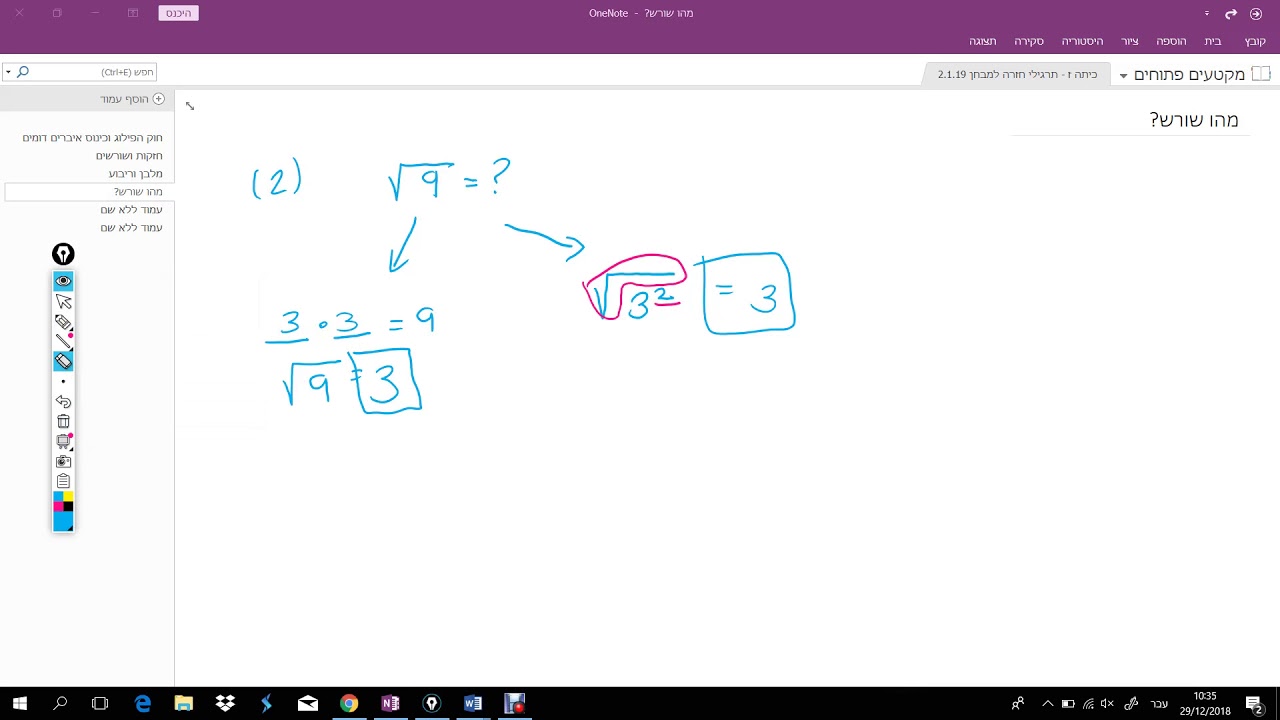1280x720 pixels.
Task: Click the היכנס sign-in button
Action: click(178, 13)
